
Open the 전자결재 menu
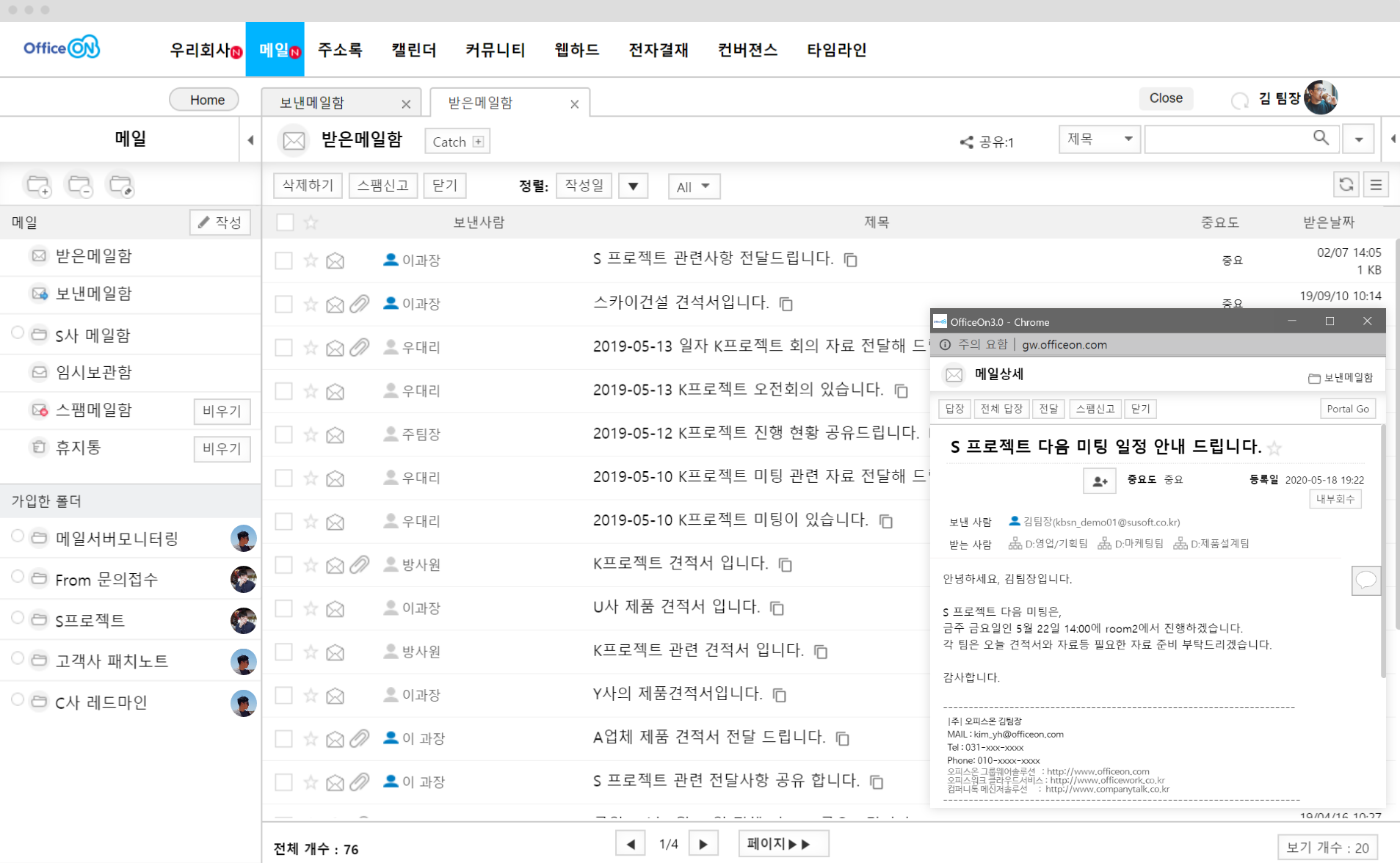pyautogui.click(x=658, y=50)
